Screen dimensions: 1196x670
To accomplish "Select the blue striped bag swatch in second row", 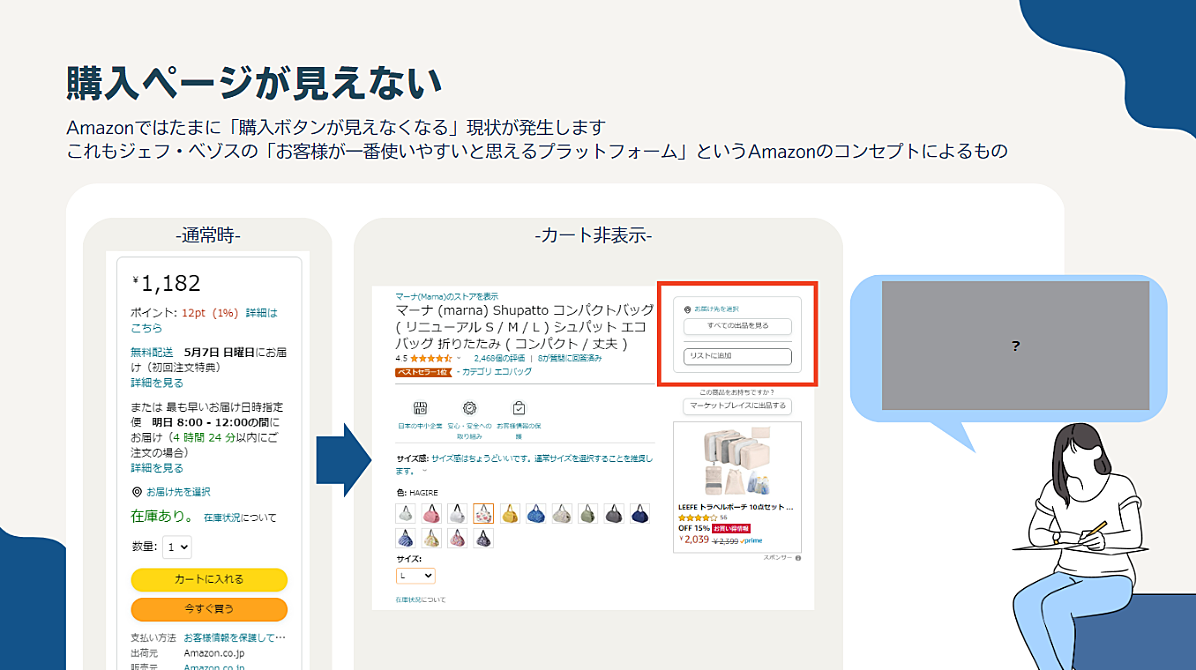I will (x=406, y=539).
